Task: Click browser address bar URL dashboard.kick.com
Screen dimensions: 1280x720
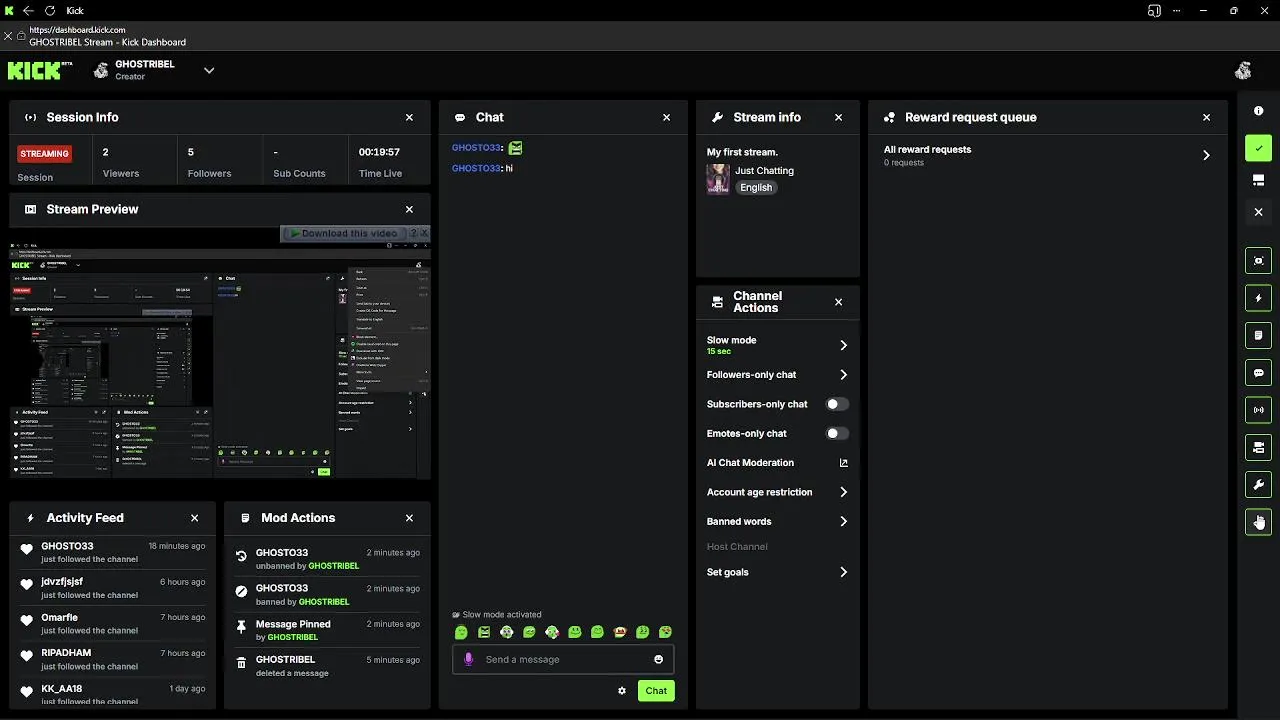Action: (77, 31)
